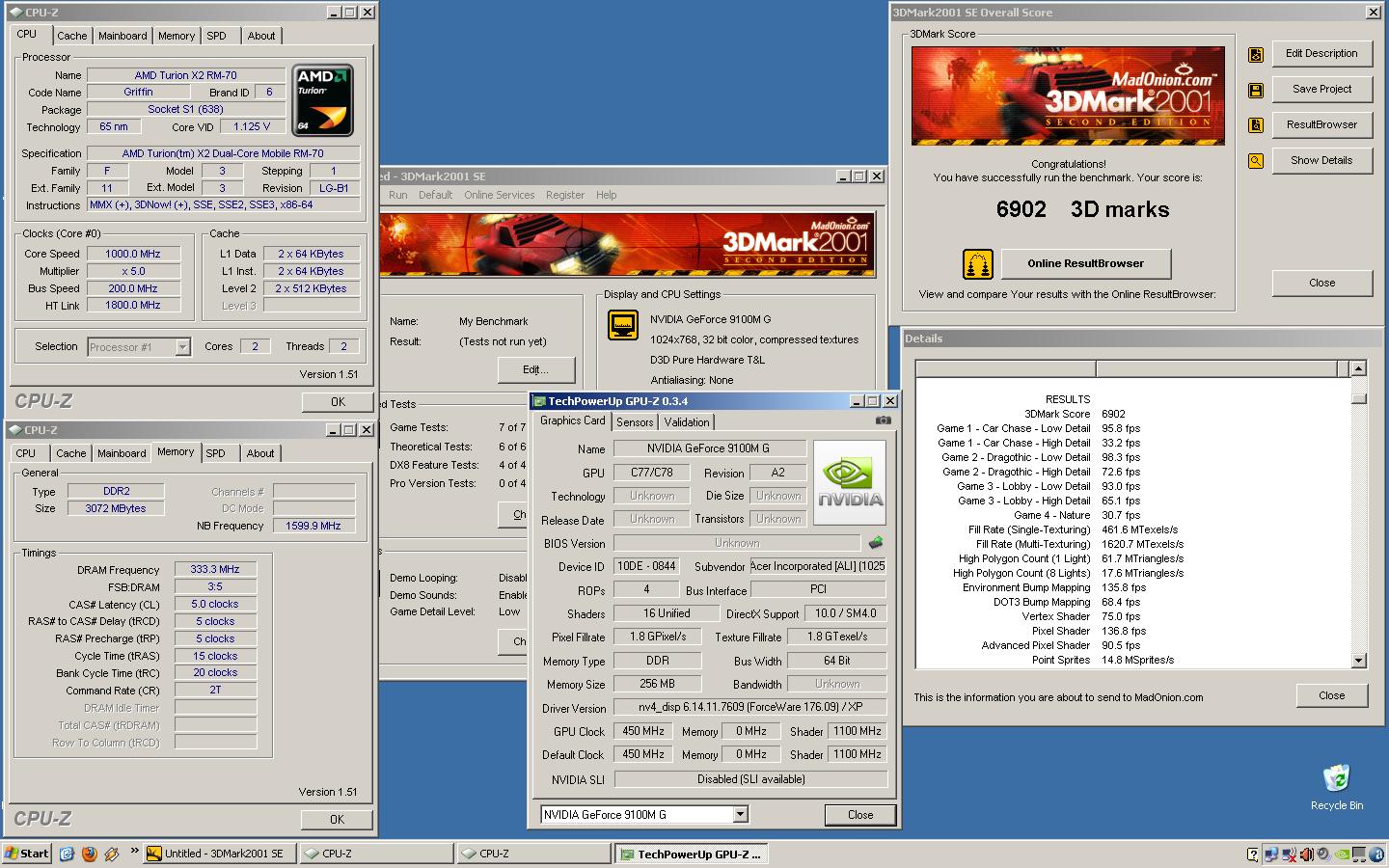This screenshot has width=1389, height=868.
Task: Open the Validation tab in GPU-Z
Action: 687,422
